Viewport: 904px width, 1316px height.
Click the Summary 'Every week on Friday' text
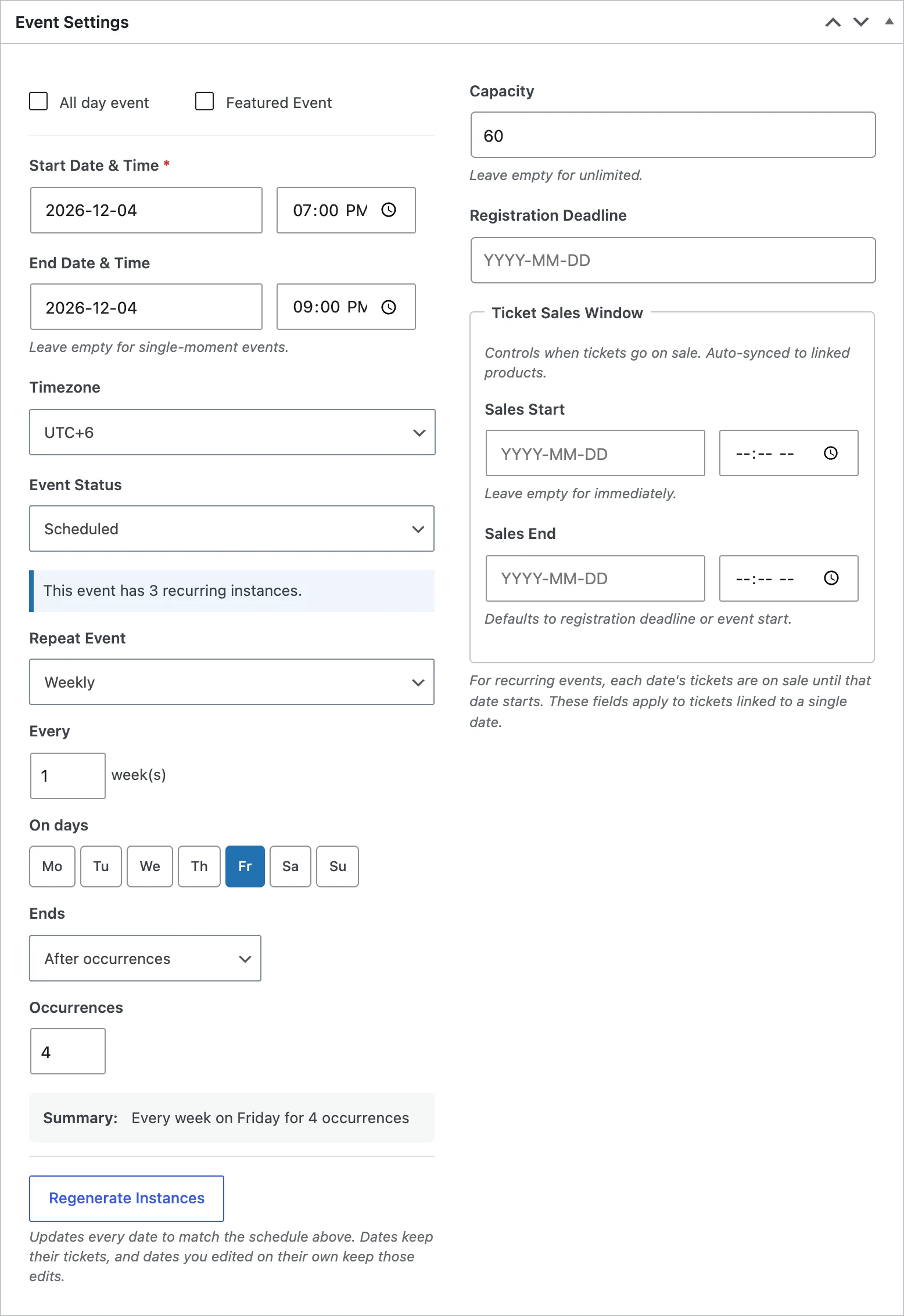pos(270,1118)
